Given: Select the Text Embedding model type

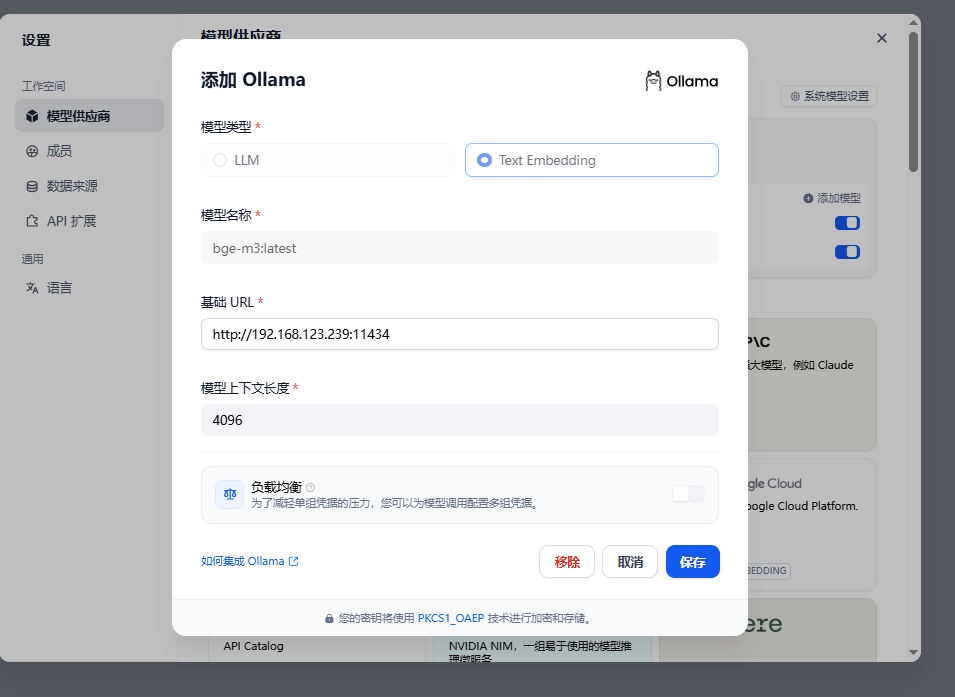Looking at the screenshot, I should (591, 160).
